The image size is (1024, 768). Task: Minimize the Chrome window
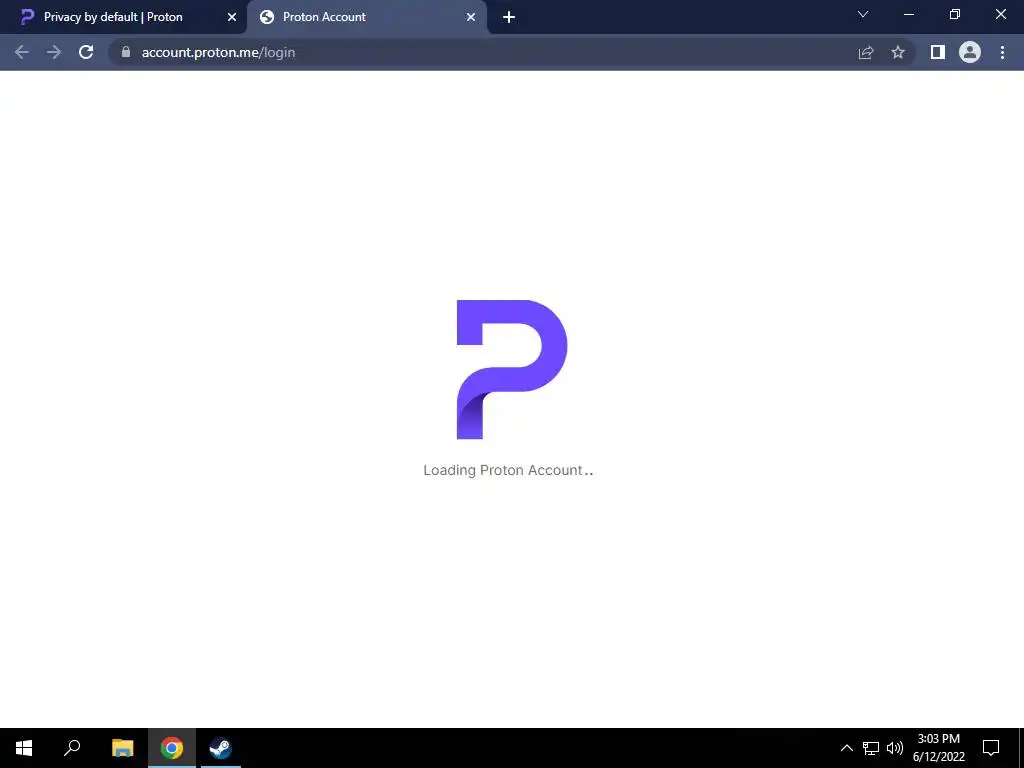click(x=909, y=14)
